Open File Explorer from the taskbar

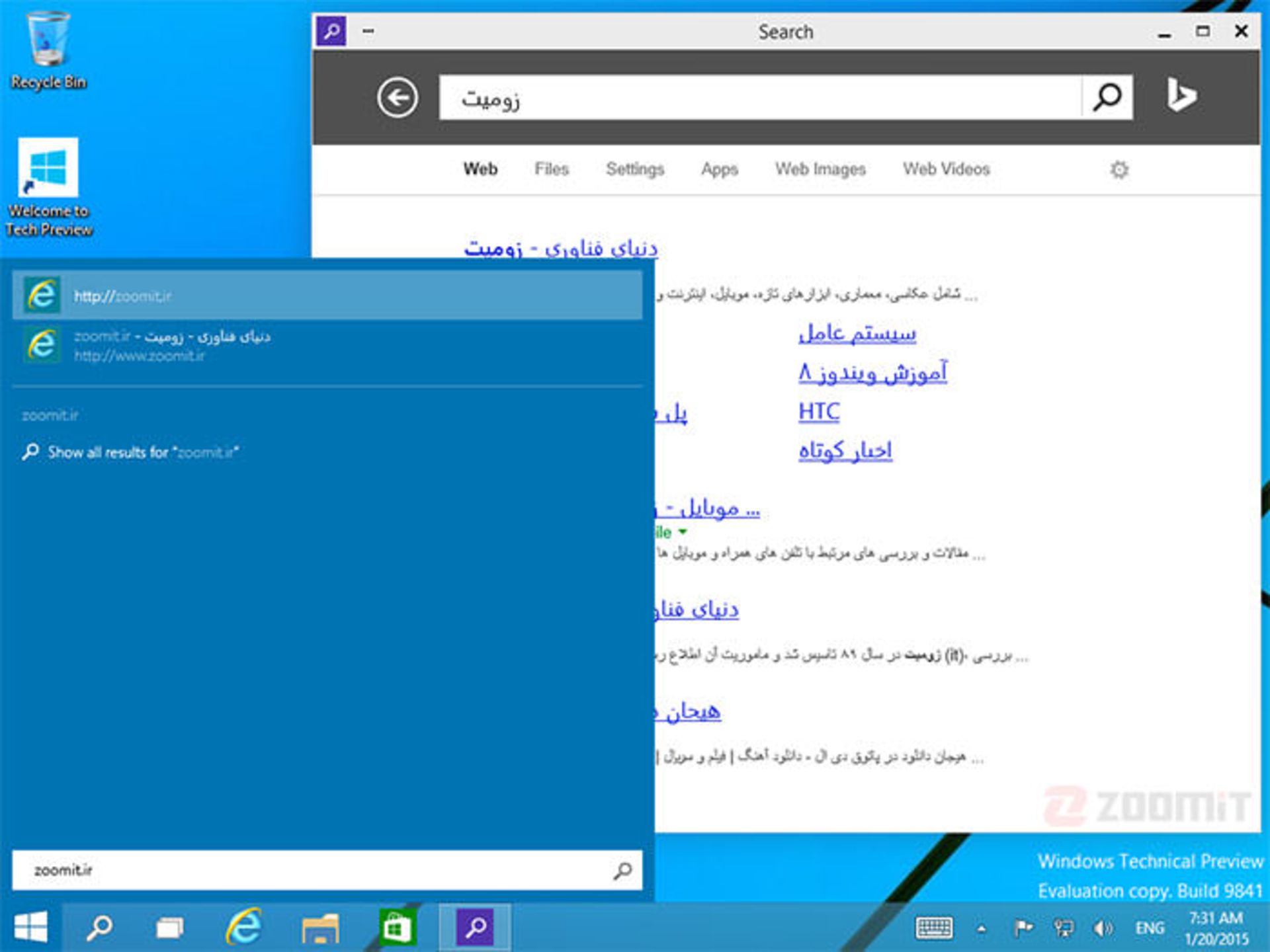(x=321, y=927)
